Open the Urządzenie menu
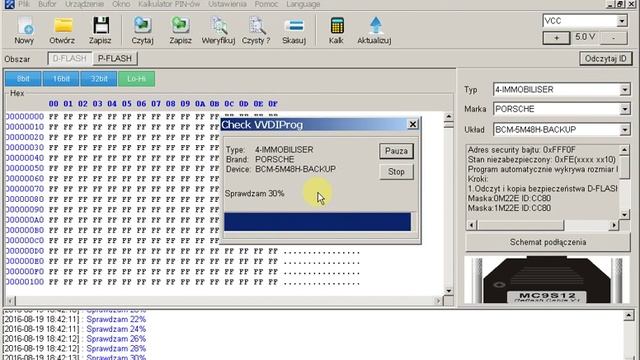This screenshot has height=360, width=640. click(84, 4)
